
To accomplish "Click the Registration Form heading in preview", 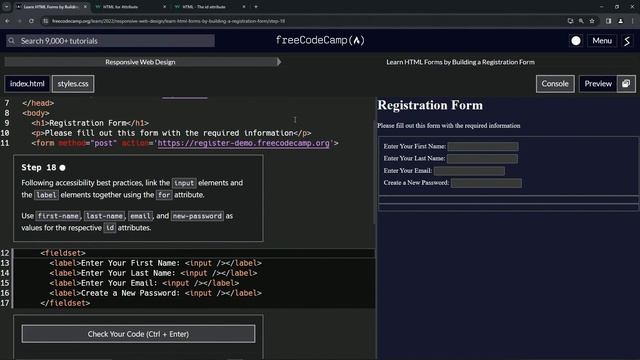I will tap(430, 105).
